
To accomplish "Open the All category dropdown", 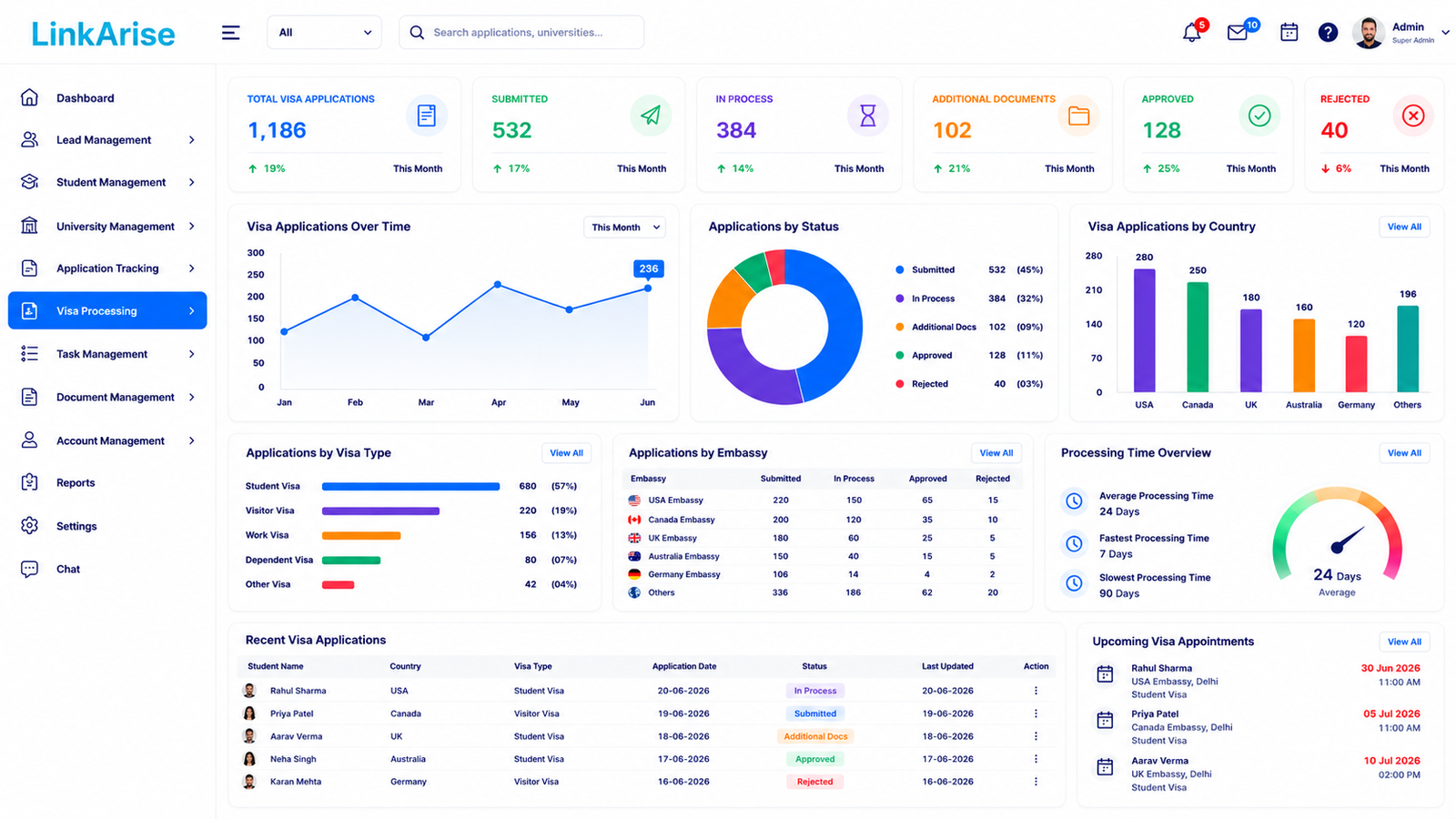I will [x=324, y=33].
